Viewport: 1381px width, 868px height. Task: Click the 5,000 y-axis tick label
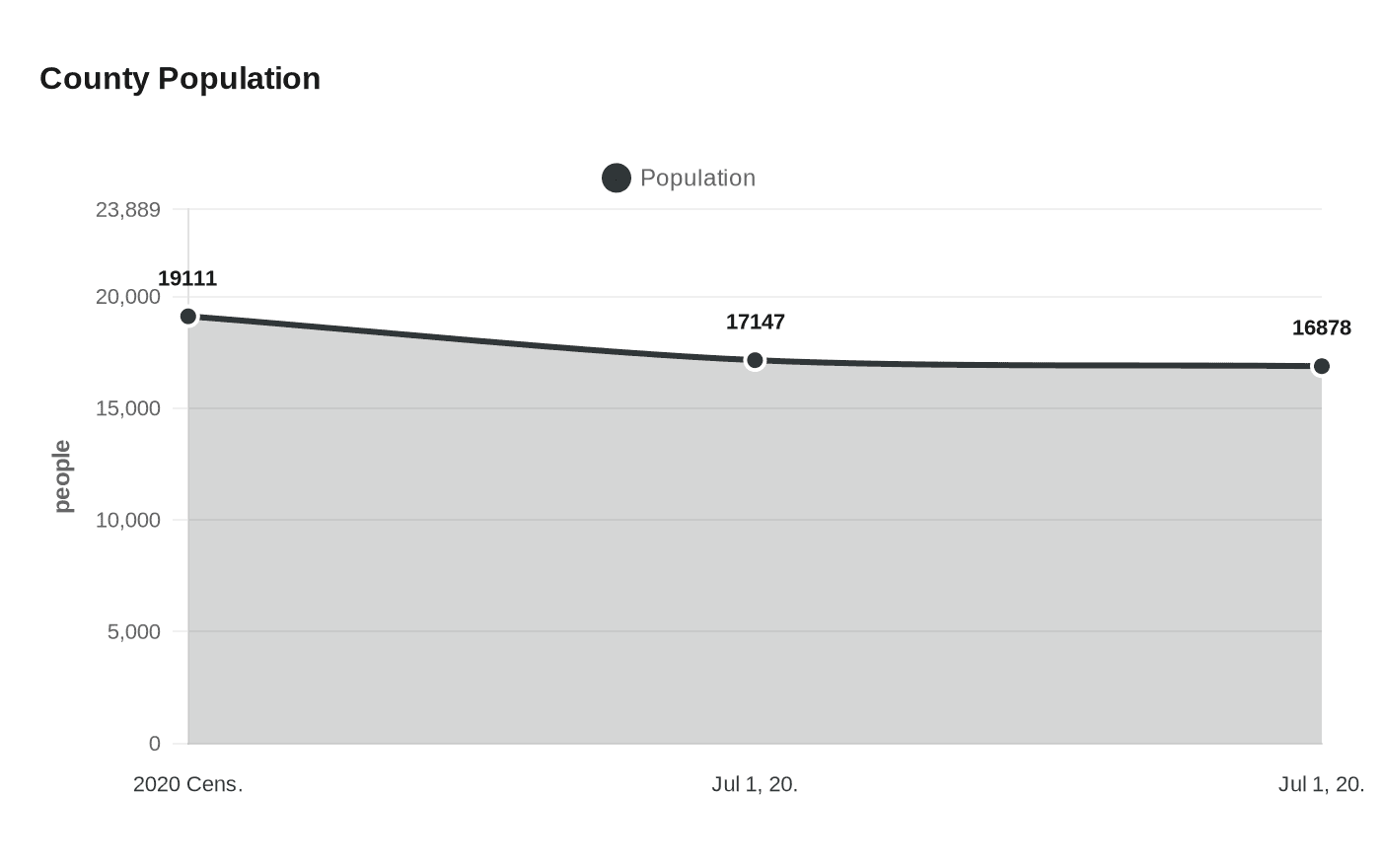133,632
